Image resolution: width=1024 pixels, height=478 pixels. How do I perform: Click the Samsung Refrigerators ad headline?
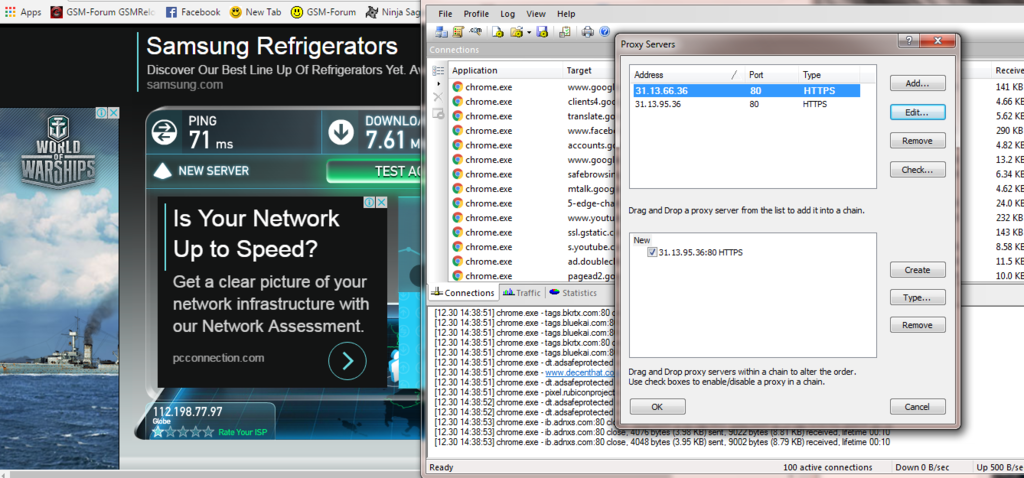tap(272, 46)
